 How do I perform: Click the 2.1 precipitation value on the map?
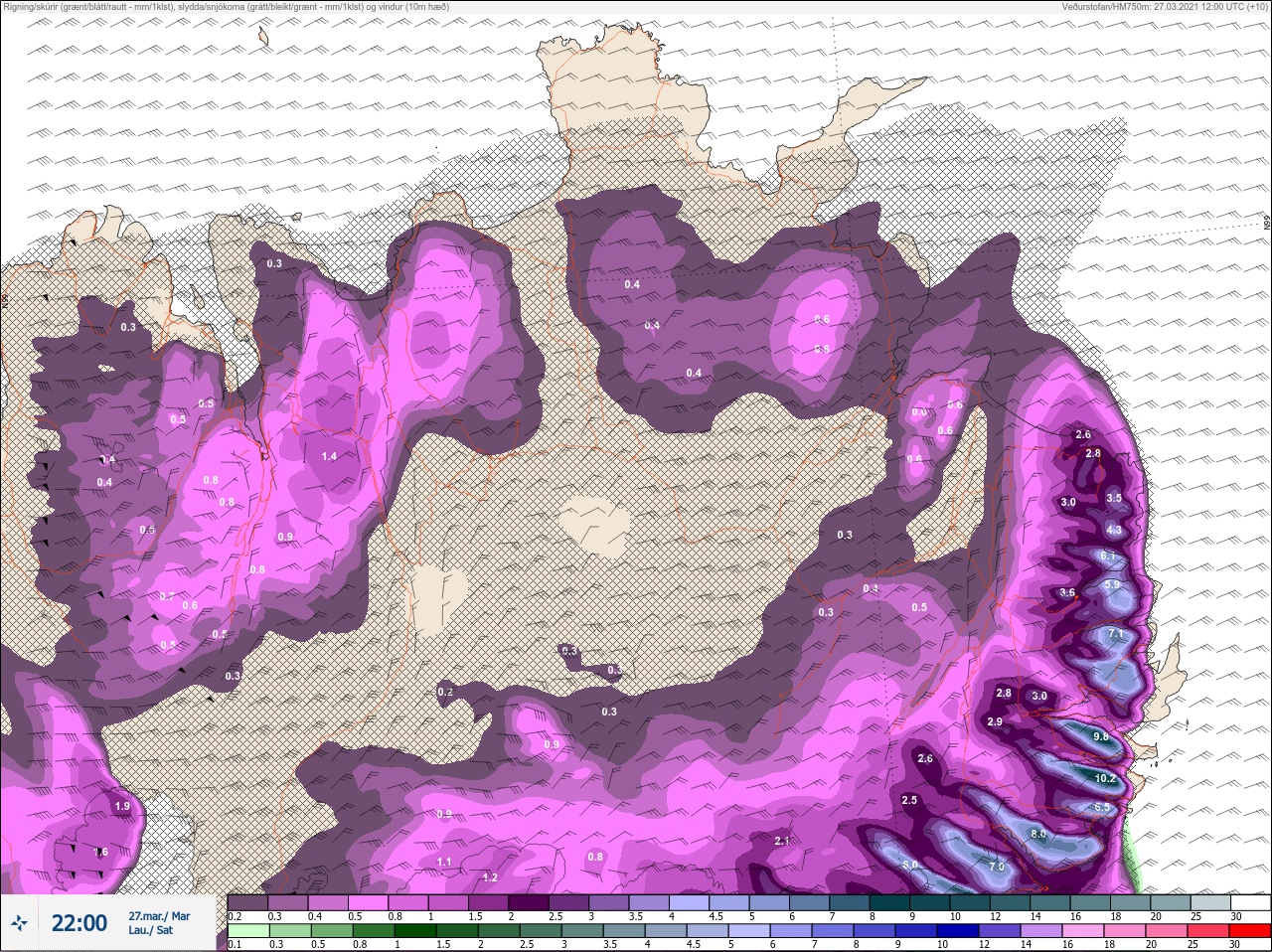click(781, 841)
